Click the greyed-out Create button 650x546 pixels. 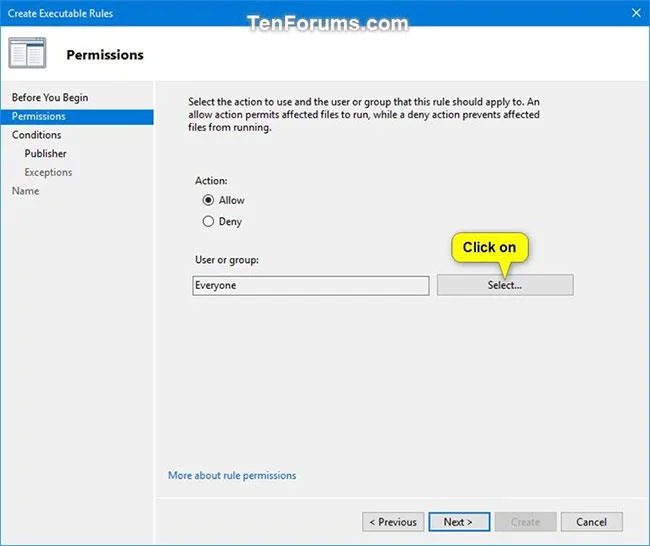pos(525,522)
